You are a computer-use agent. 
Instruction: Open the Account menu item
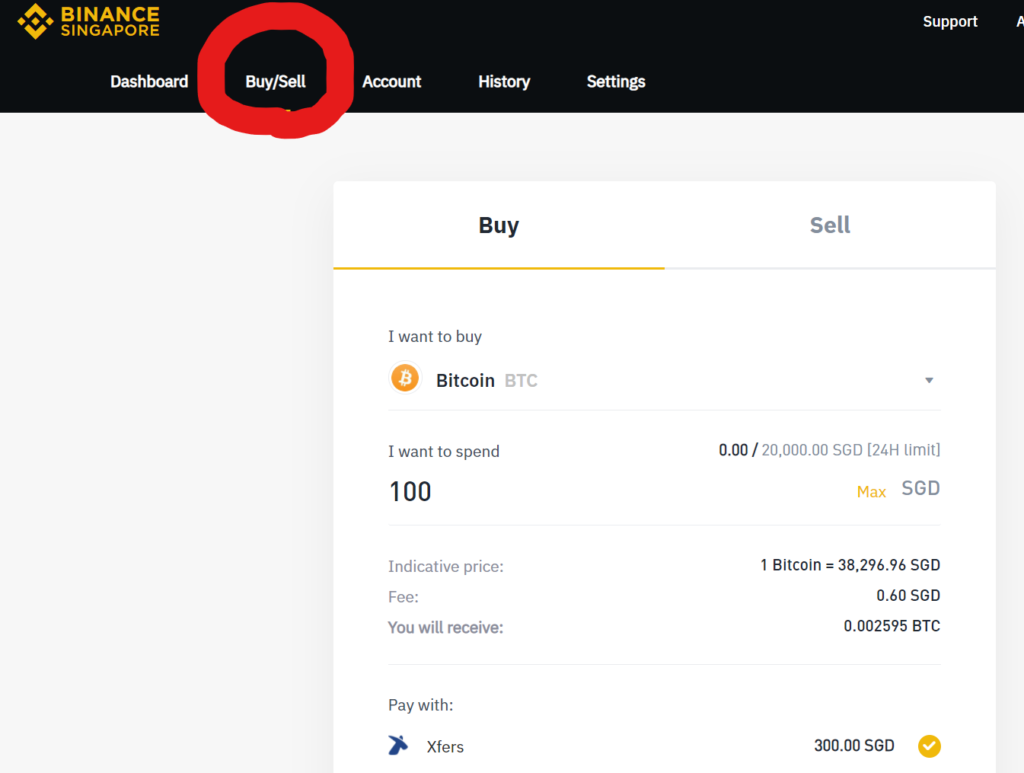(392, 82)
